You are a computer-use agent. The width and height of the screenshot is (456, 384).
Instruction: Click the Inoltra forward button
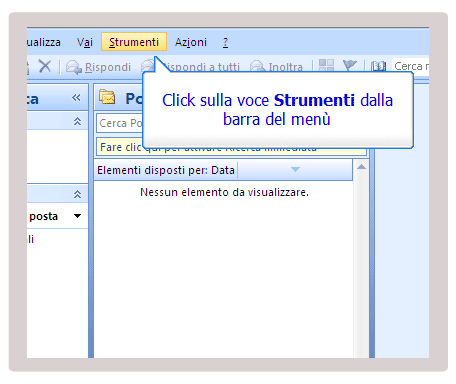point(276,67)
